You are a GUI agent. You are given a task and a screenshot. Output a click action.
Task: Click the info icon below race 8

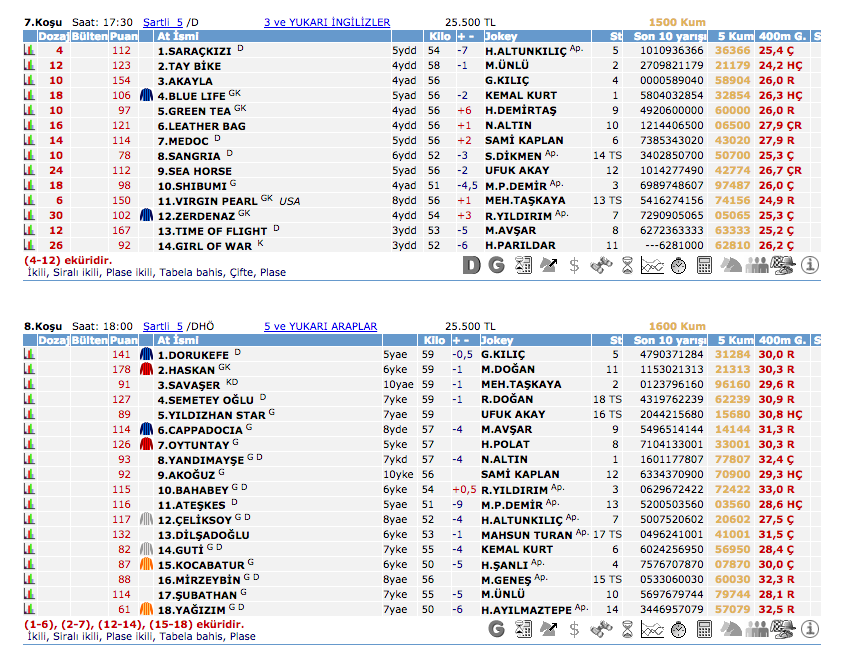(809, 629)
